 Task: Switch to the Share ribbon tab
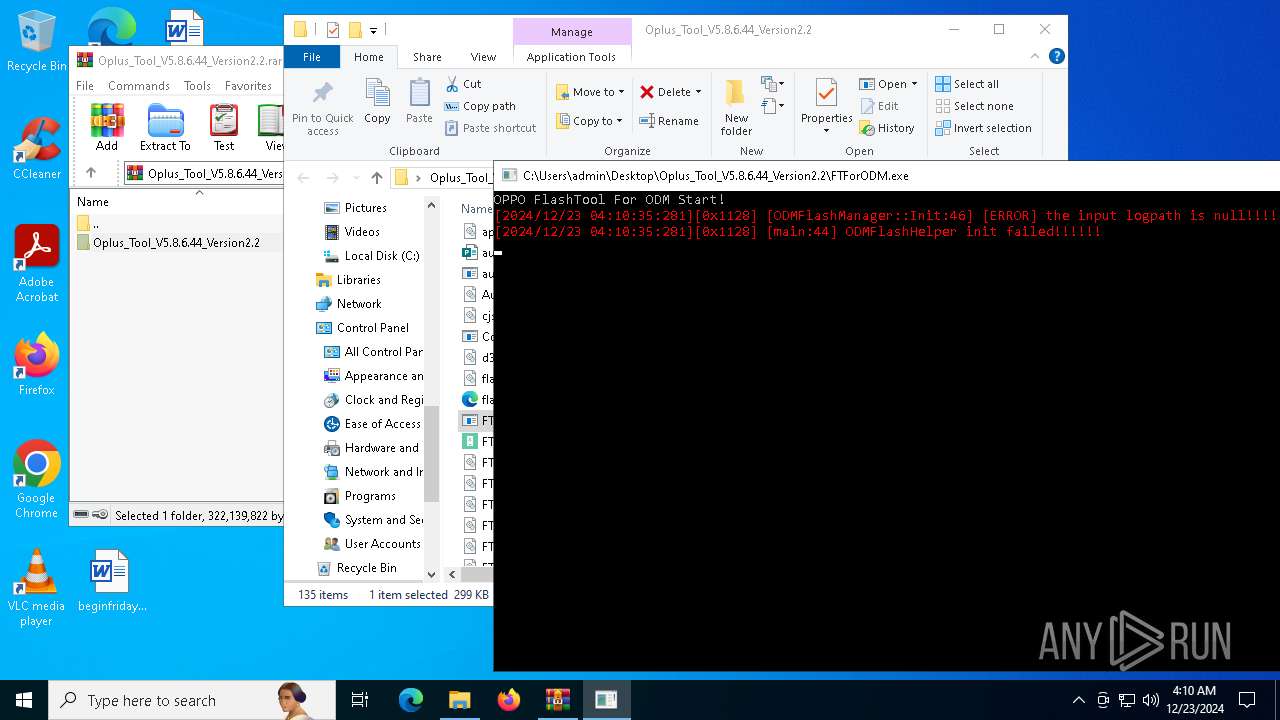tap(427, 57)
